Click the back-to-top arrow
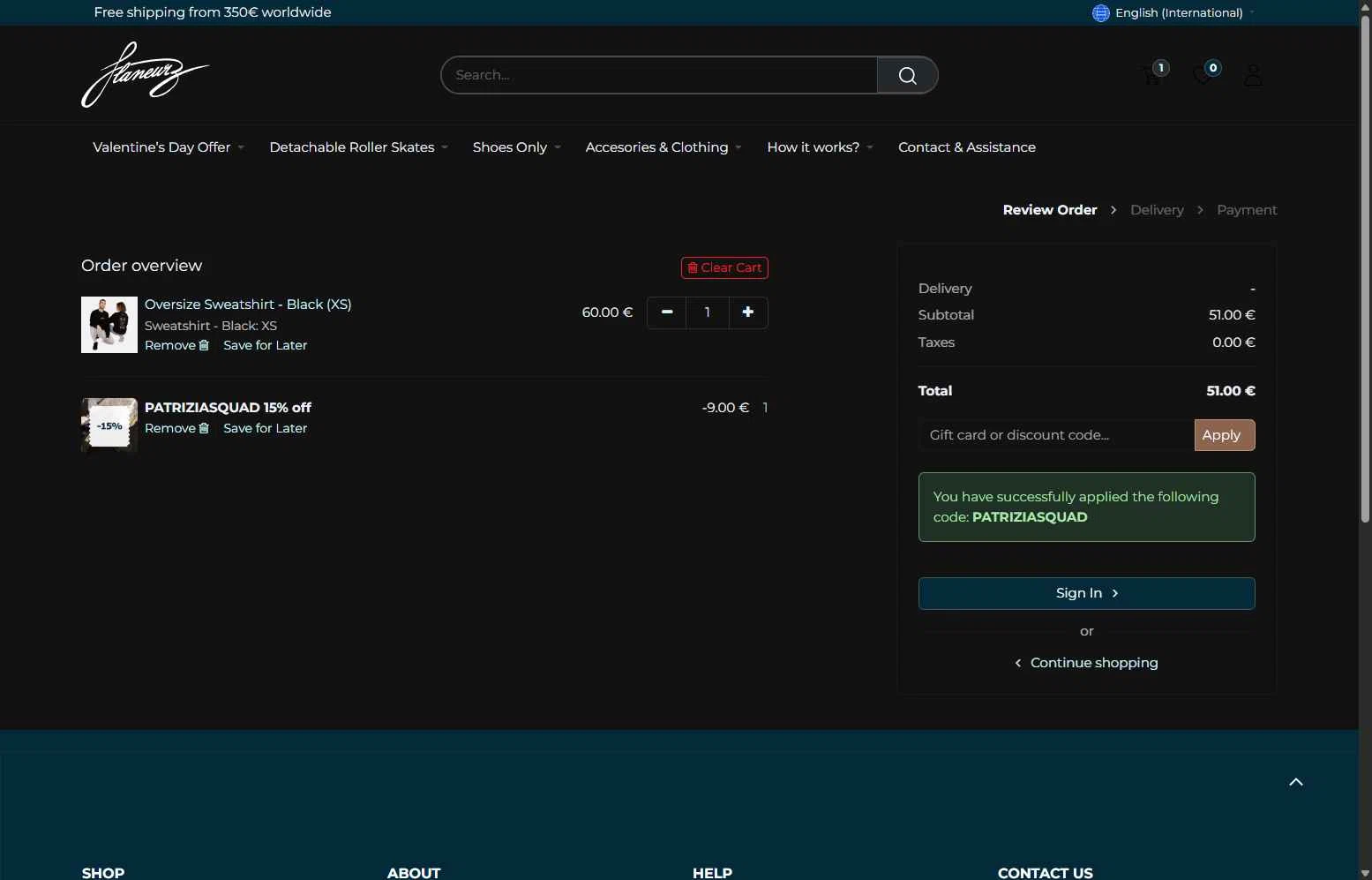The image size is (1372, 880). (x=1296, y=782)
